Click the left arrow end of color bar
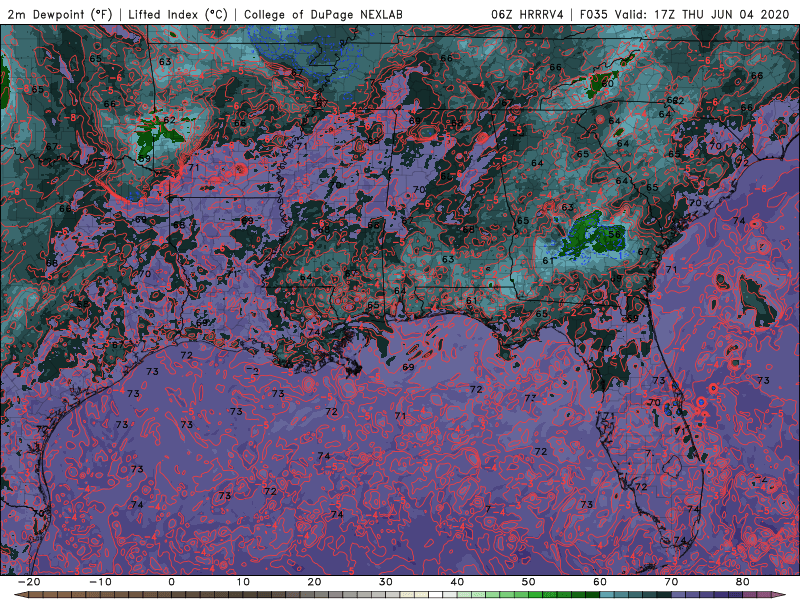Image resolution: width=800 pixels, height=600 pixels. tap(20, 594)
